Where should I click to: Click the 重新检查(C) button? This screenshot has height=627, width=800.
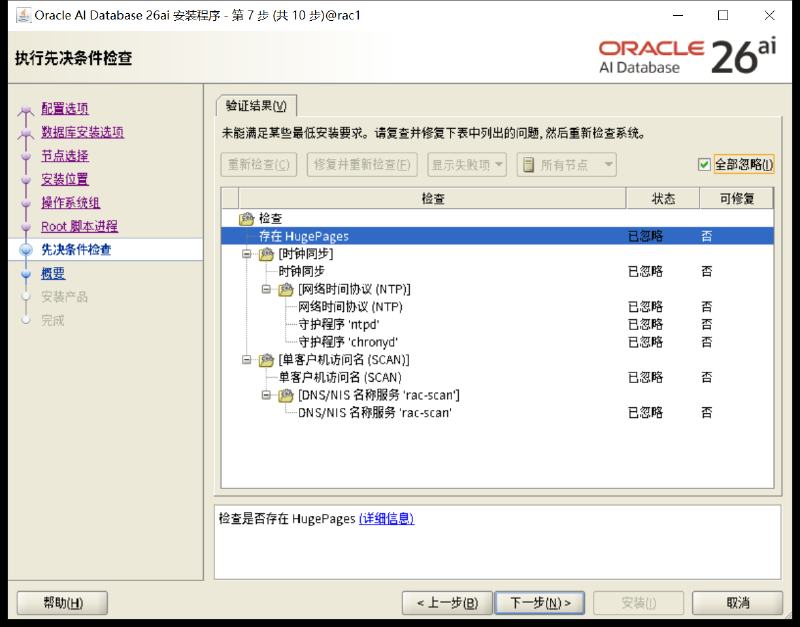(x=259, y=165)
